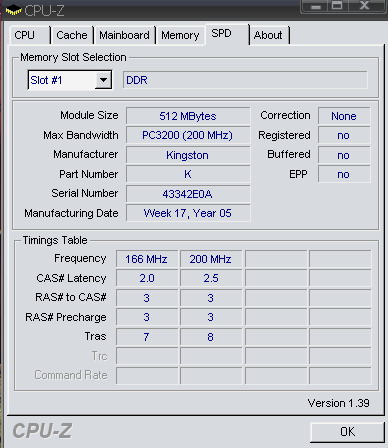Screen dimensions: 388x448
Task: Open the About tab
Action: click(269, 35)
